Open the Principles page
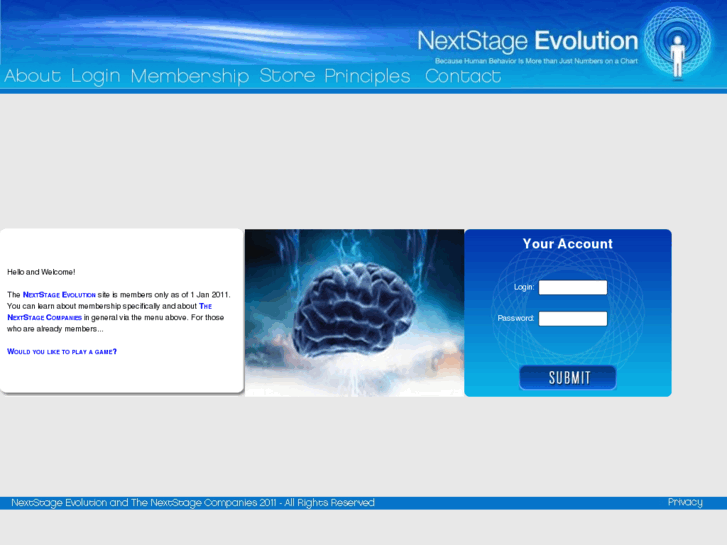Image resolution: width=727 pixels, height=545 pixels. pos(367,77)
